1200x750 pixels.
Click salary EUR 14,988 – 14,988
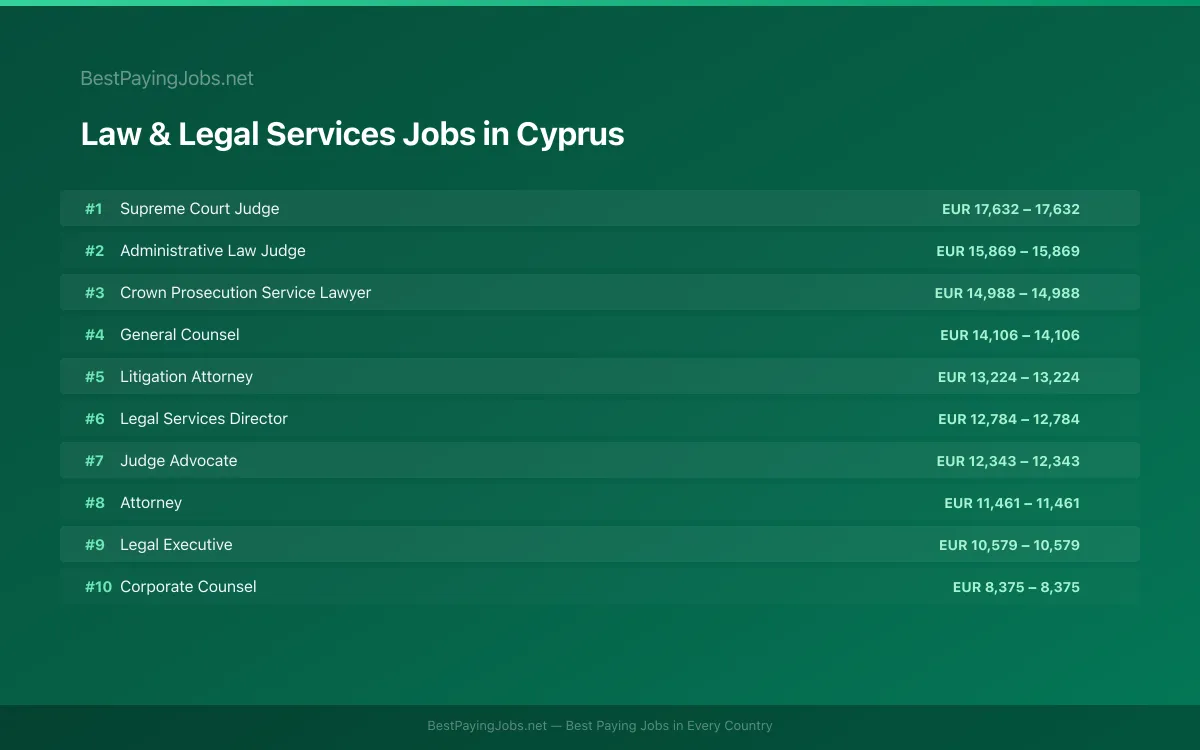tap(1007, 293)
